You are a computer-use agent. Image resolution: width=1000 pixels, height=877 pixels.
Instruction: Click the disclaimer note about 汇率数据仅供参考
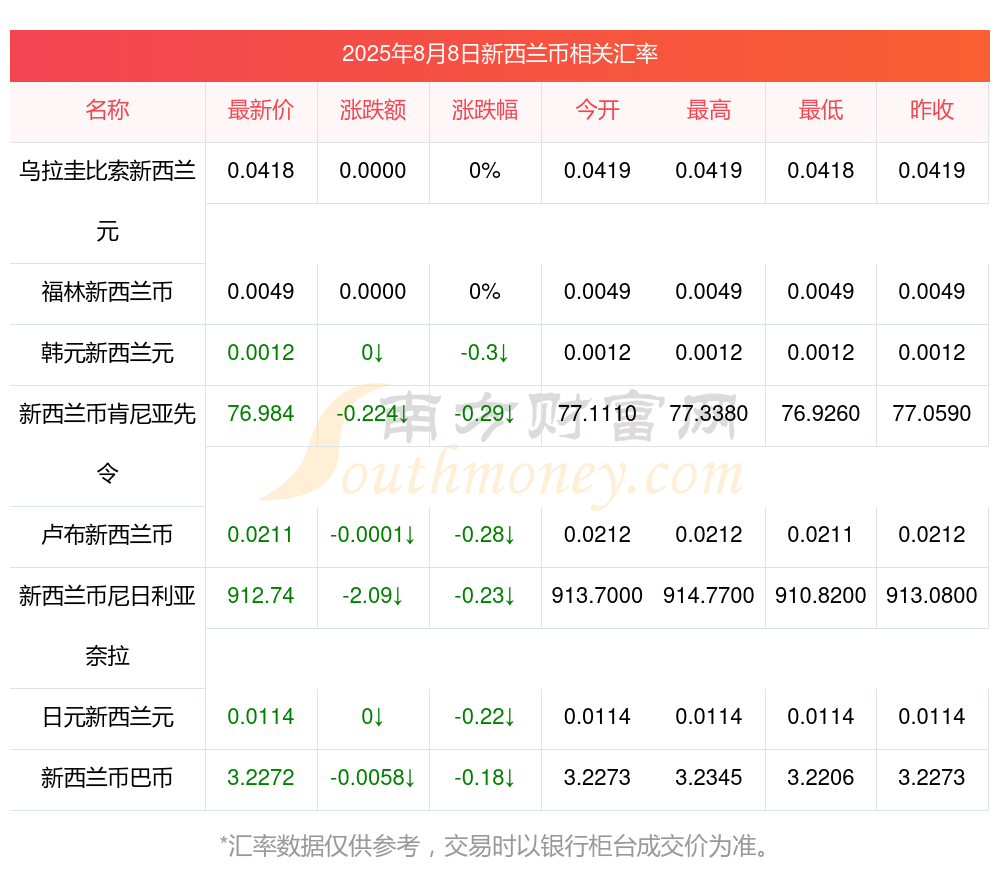click(495, 846)
